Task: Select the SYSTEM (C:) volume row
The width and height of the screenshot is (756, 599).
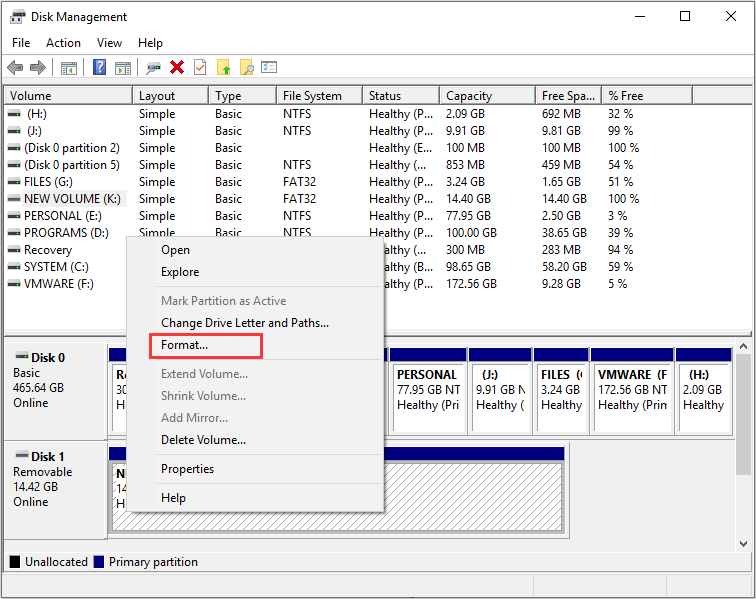Action: tap(60, 267)
